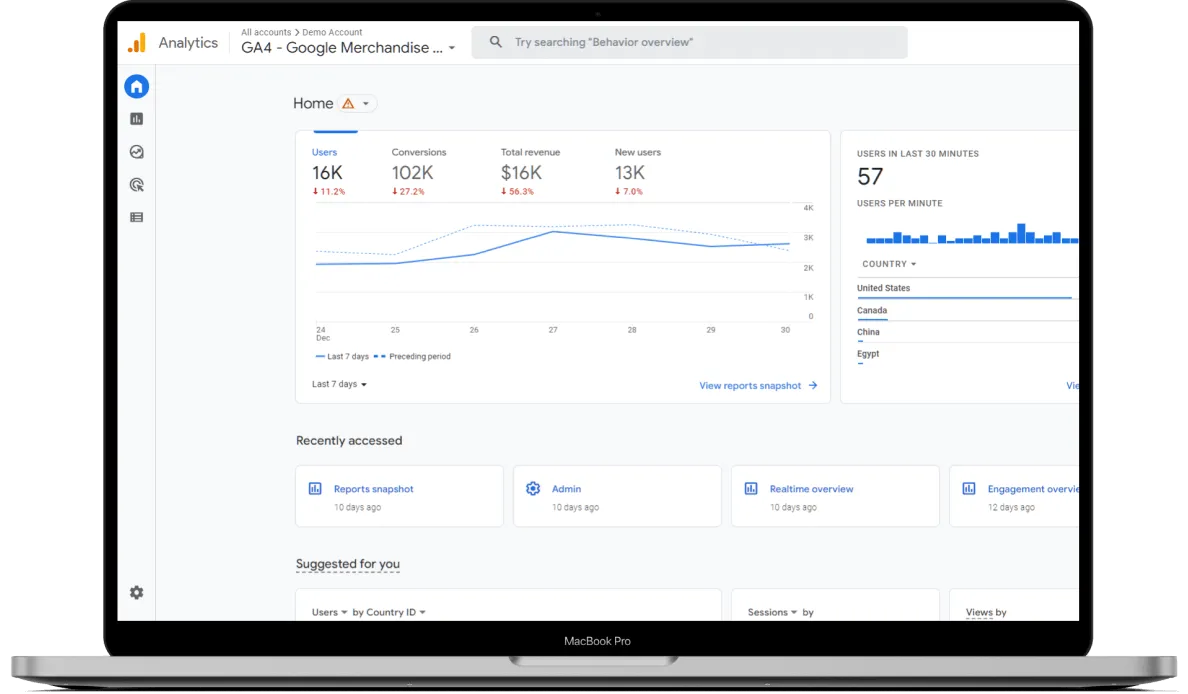Open the Sessions metric dropdown
The height and width of the screenshot is (694, 1188).
[772, 612]
